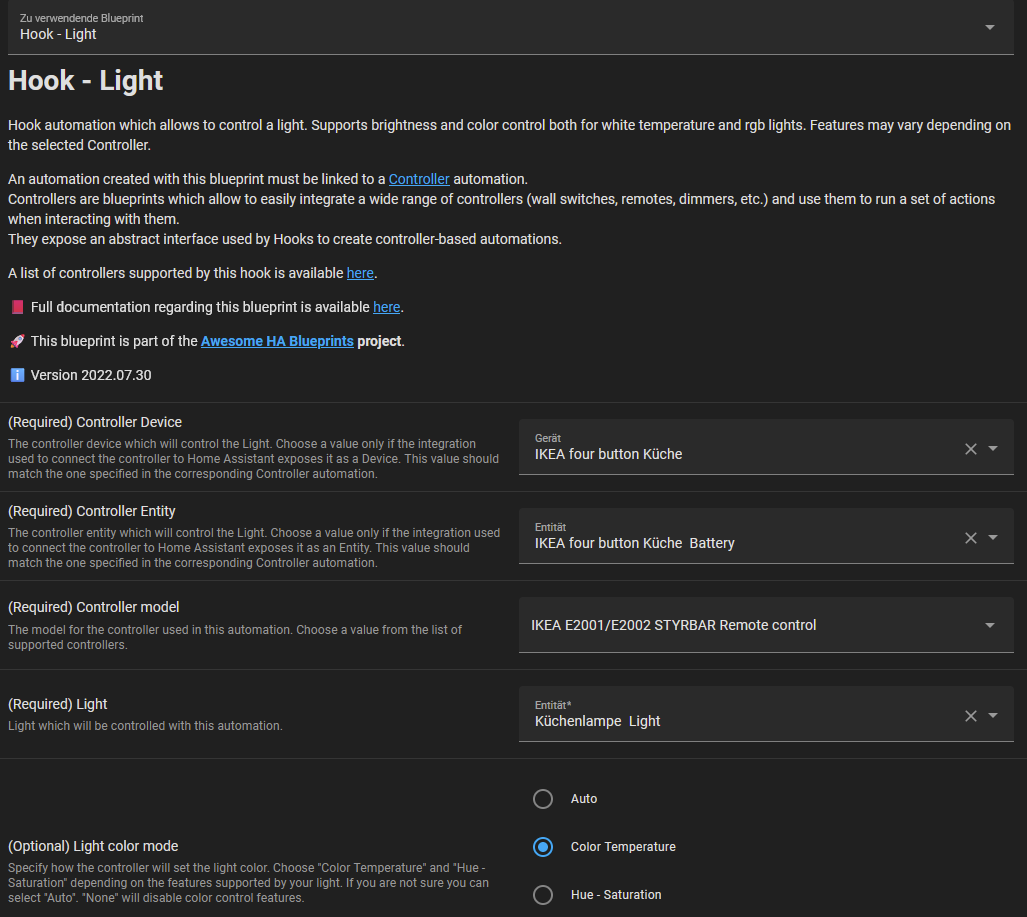The width and height of the screenshot is (1027, 917).
Task: Open the Controller Entity dropdown arrow
Action: [x=993, y=538]
